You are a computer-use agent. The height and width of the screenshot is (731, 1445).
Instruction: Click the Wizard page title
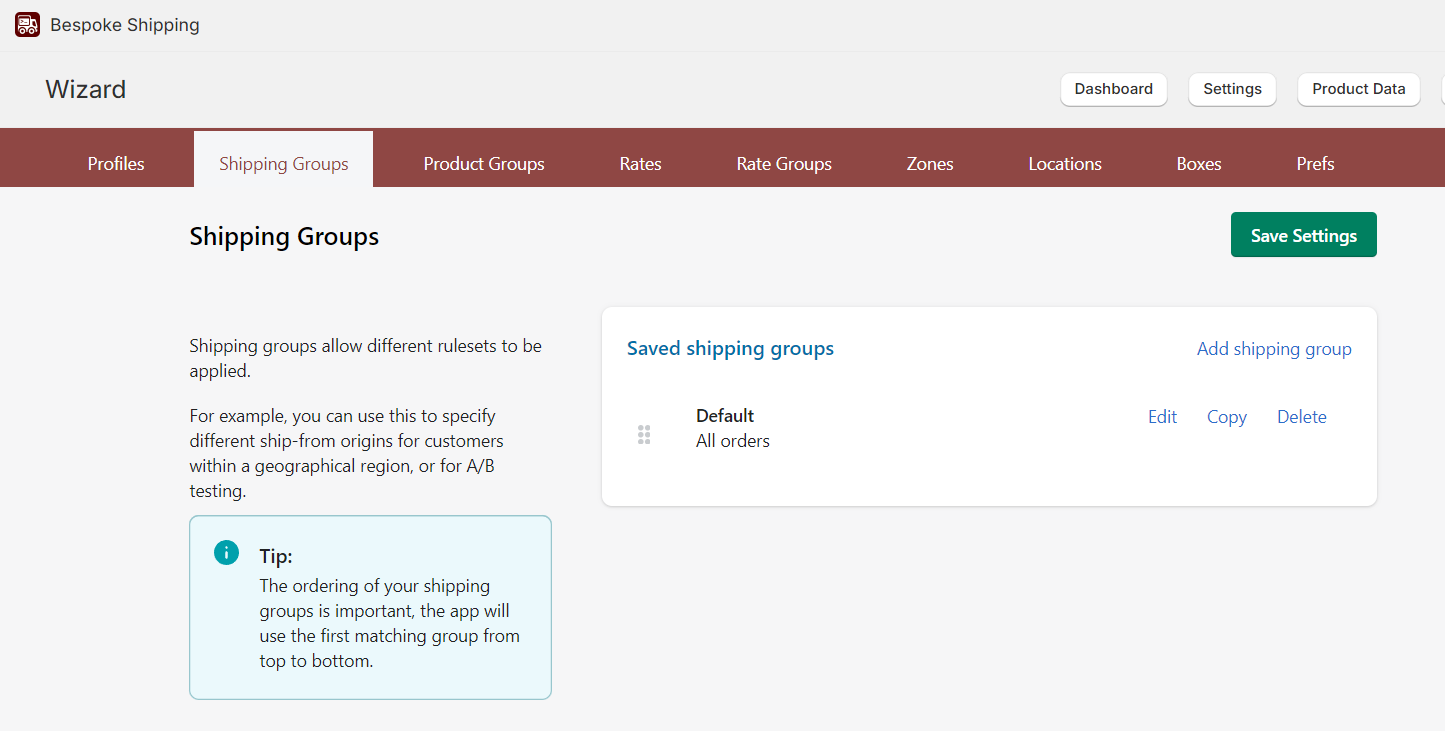pyautogui.click(x=86, y=89)
